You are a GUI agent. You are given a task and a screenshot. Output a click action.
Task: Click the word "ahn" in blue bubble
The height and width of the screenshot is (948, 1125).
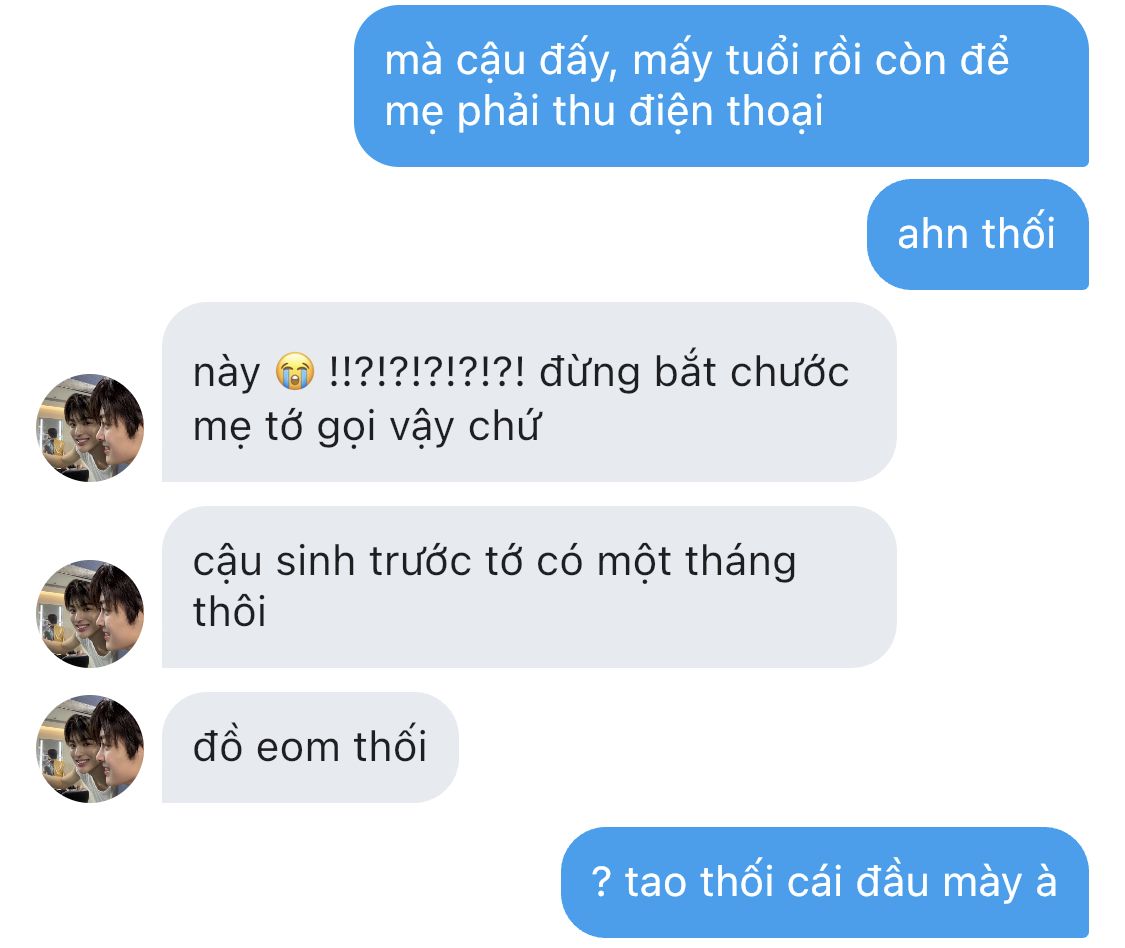(932, 234)
